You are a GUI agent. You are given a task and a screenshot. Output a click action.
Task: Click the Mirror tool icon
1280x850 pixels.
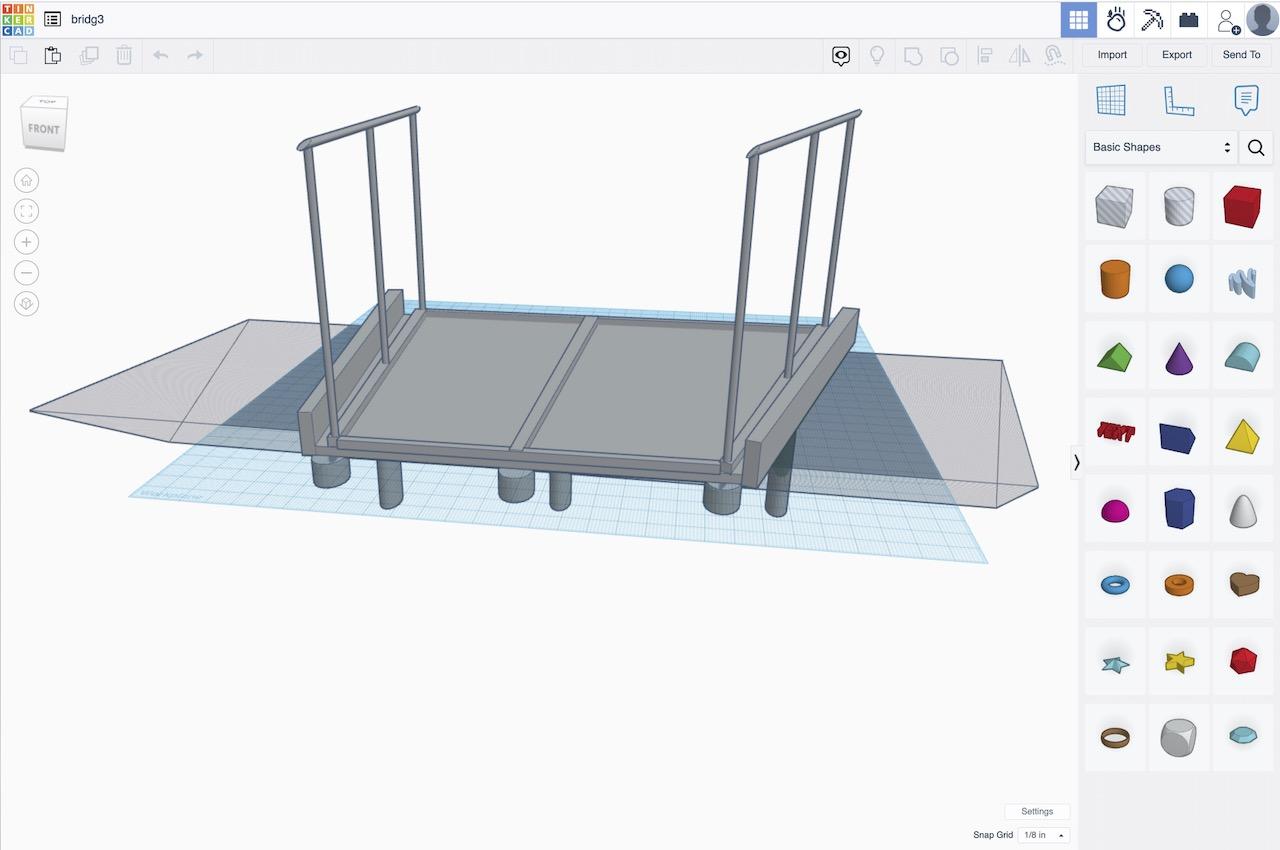point(1019,56)
